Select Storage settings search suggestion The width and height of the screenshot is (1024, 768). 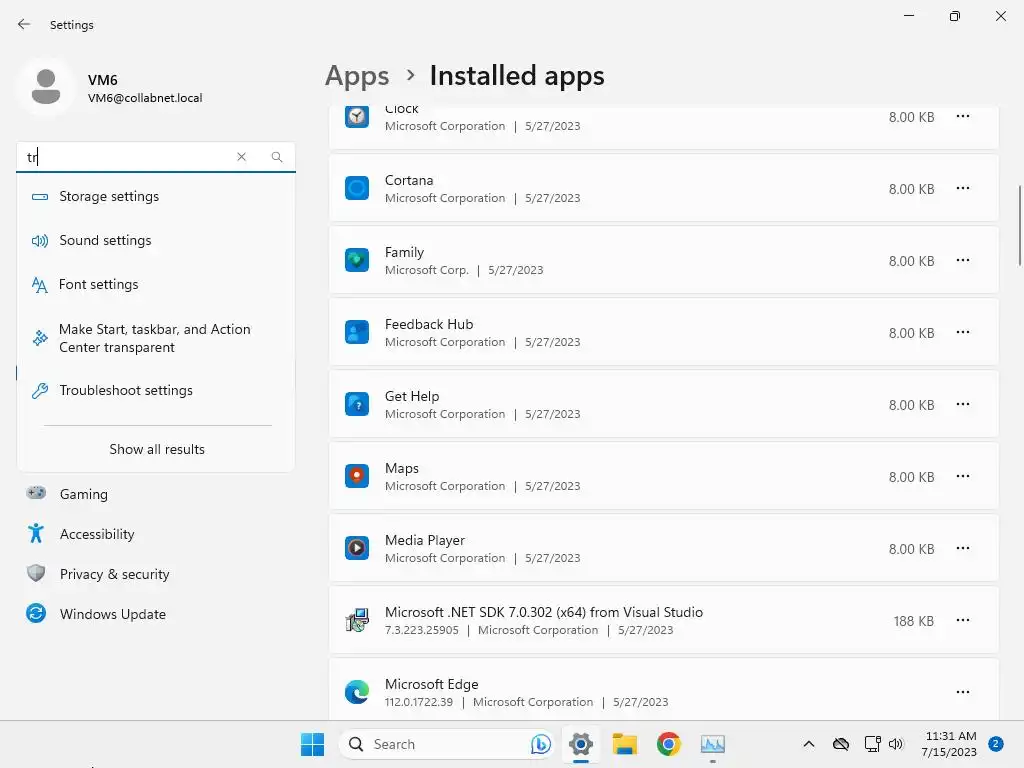coord(156,197)
